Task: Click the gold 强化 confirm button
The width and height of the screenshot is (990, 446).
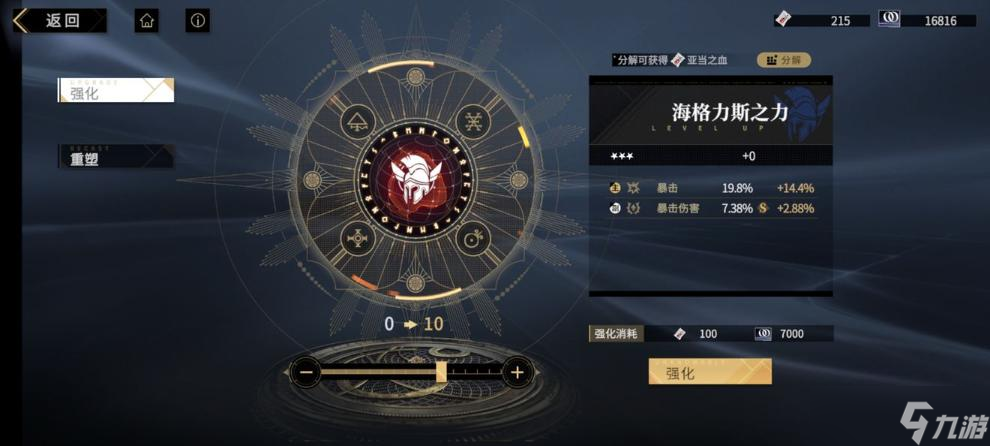Action: [710, 371]
